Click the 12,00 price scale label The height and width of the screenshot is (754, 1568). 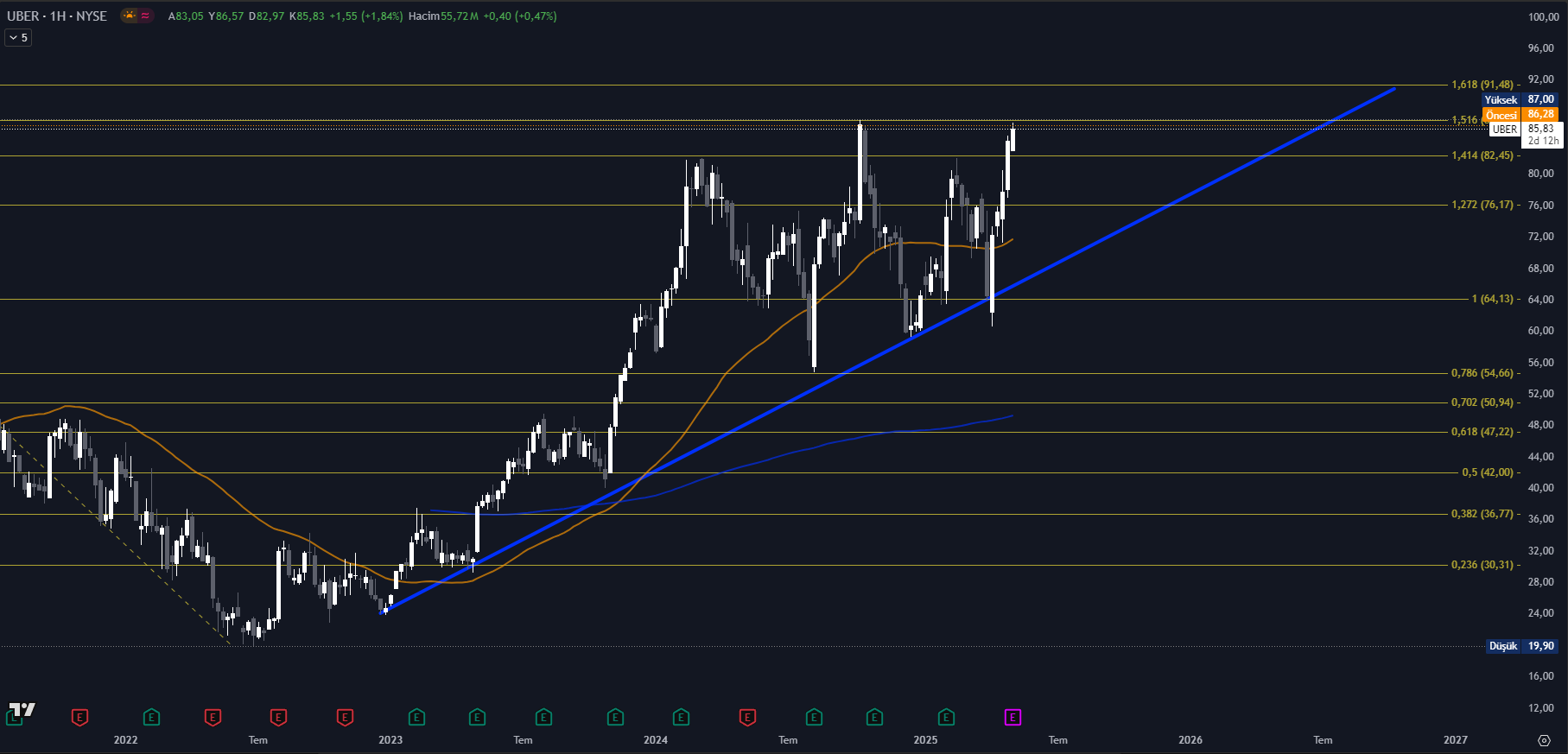point(1541,708)
